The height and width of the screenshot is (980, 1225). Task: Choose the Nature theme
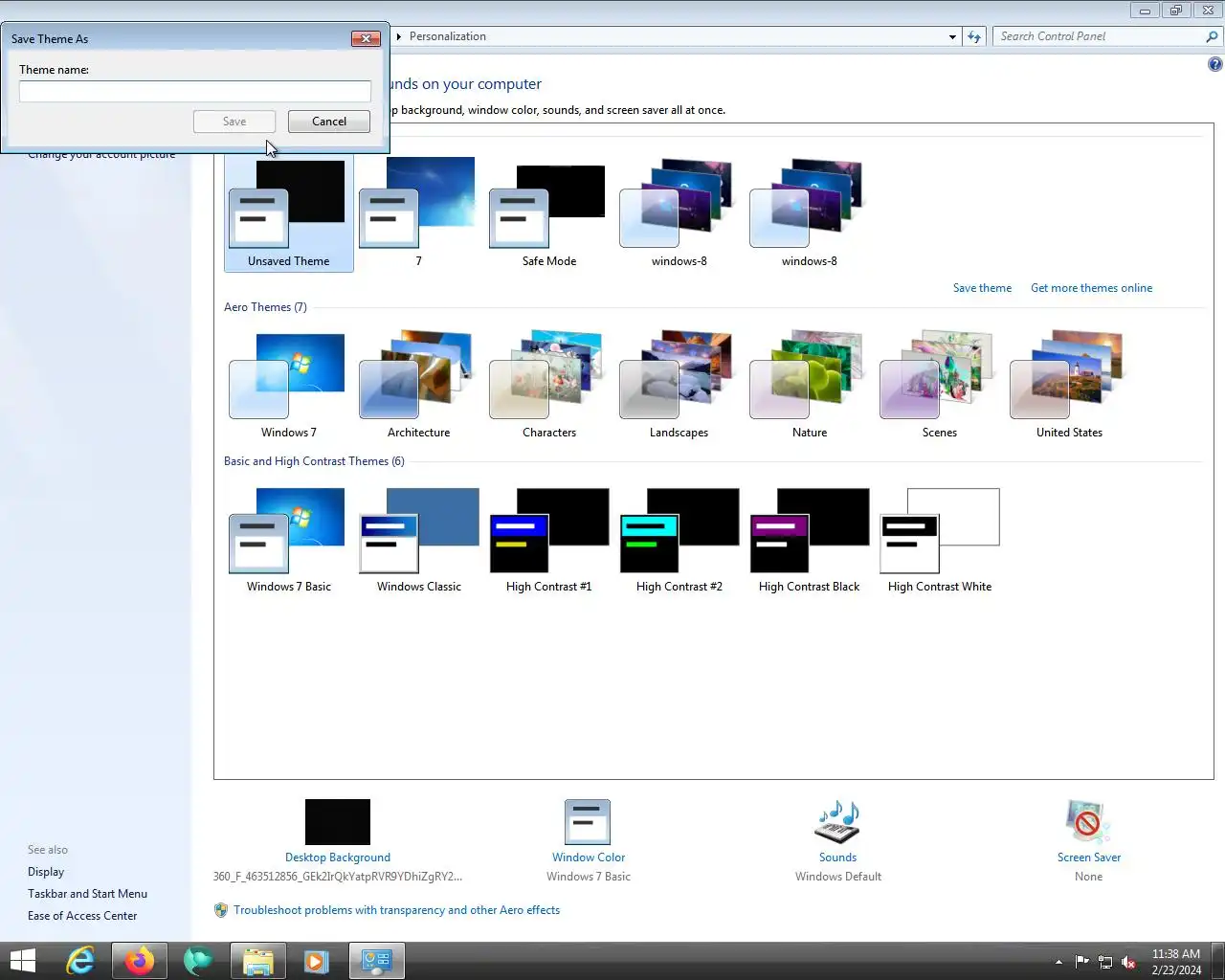(809, 385)
